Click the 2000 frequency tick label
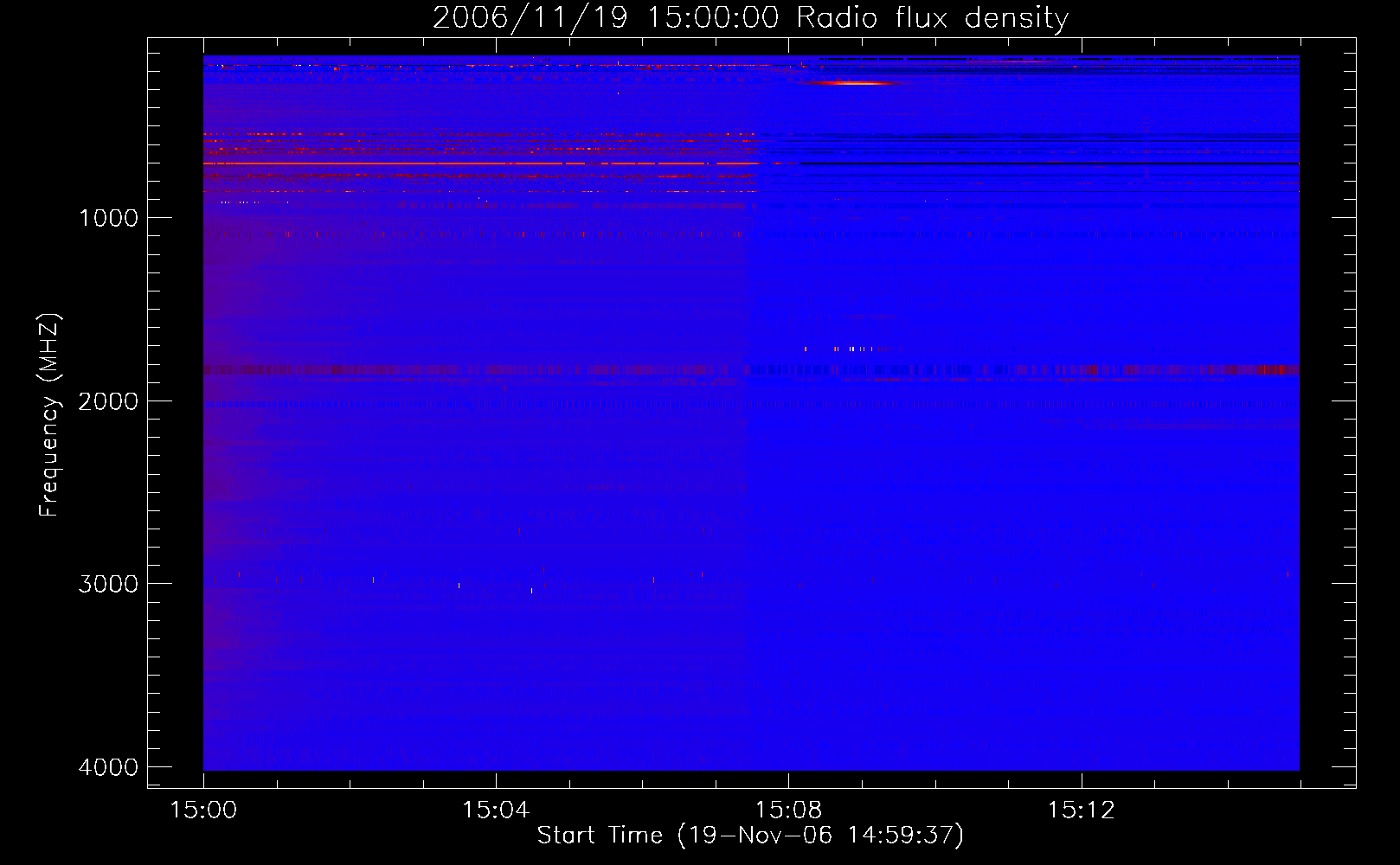 (x=108, y=400)
